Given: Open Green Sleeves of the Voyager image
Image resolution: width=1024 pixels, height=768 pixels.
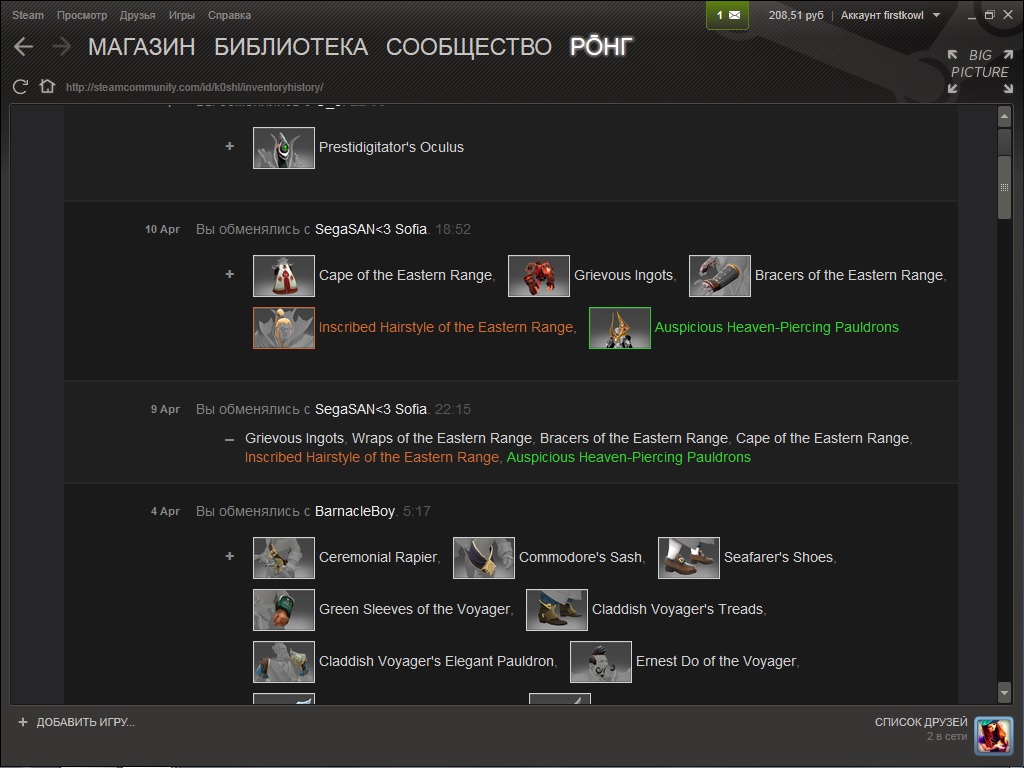Looking at the screenshot, I should [283, 609].
